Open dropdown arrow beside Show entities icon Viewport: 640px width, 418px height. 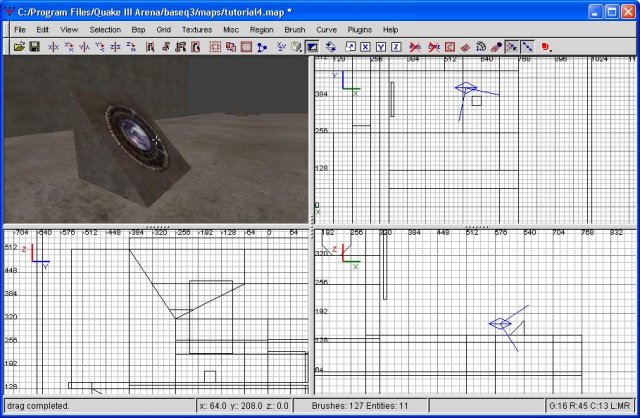tap(551, 49)
